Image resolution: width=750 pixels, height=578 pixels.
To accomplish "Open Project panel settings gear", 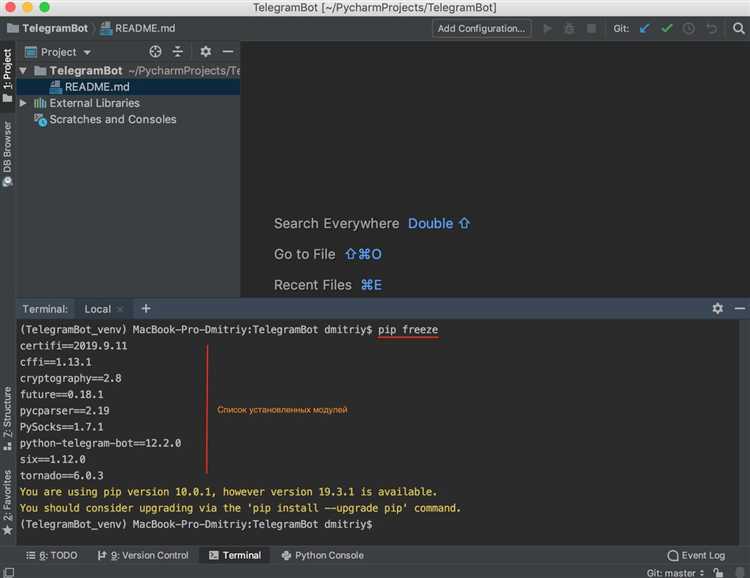I will (206, 52).
